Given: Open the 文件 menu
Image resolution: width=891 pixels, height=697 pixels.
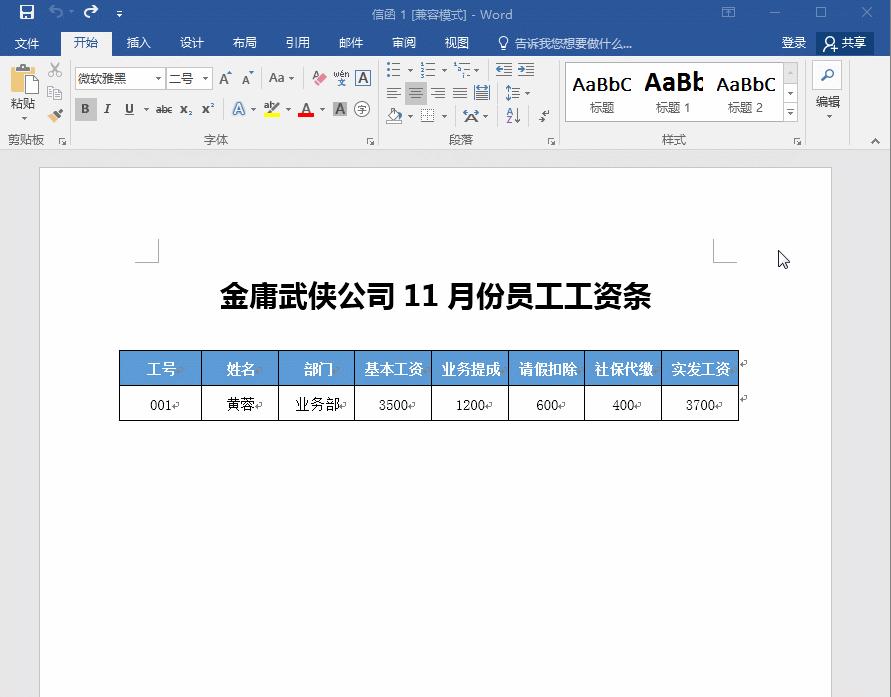Looking at the screenshot, I should click(x=29, y=43).
